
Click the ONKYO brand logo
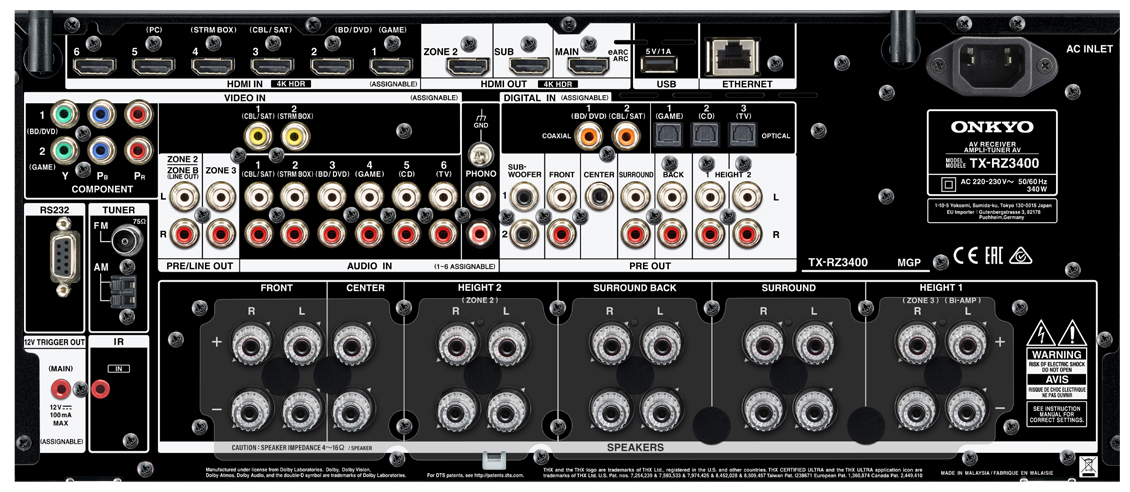992,128
